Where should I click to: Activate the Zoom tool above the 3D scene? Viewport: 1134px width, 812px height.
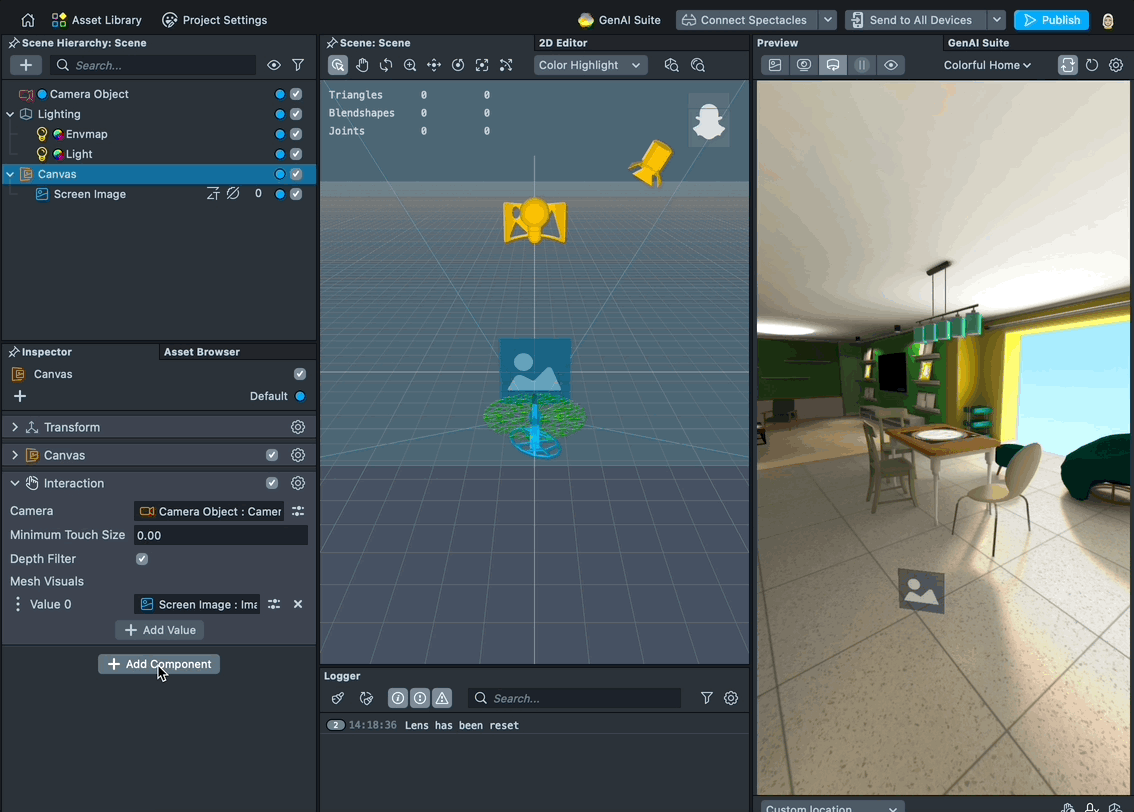coord(410,64)
